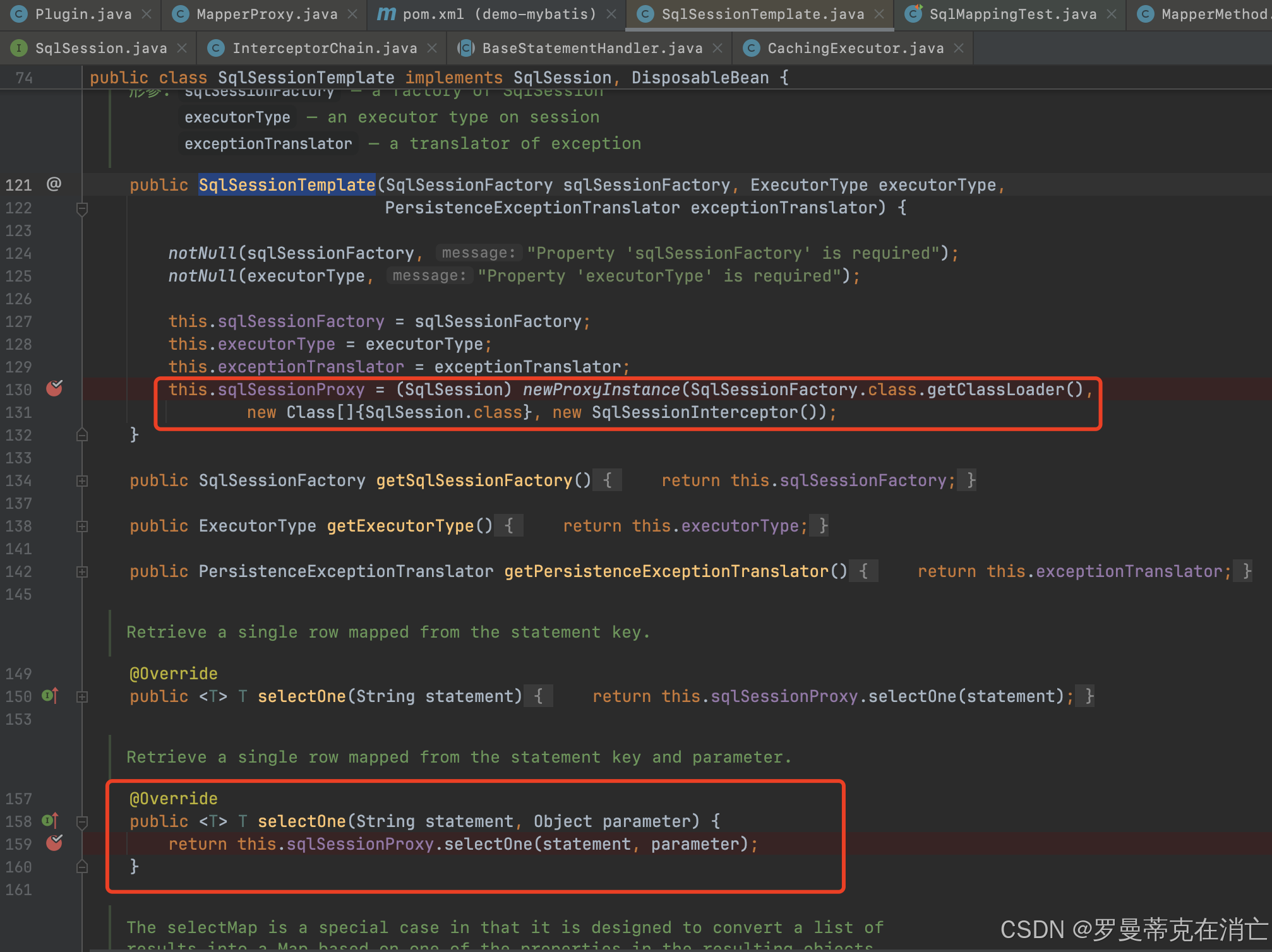Click DisposableBean in the class declaration
This screenshot has height=952, width=1272.
point(700,78)
